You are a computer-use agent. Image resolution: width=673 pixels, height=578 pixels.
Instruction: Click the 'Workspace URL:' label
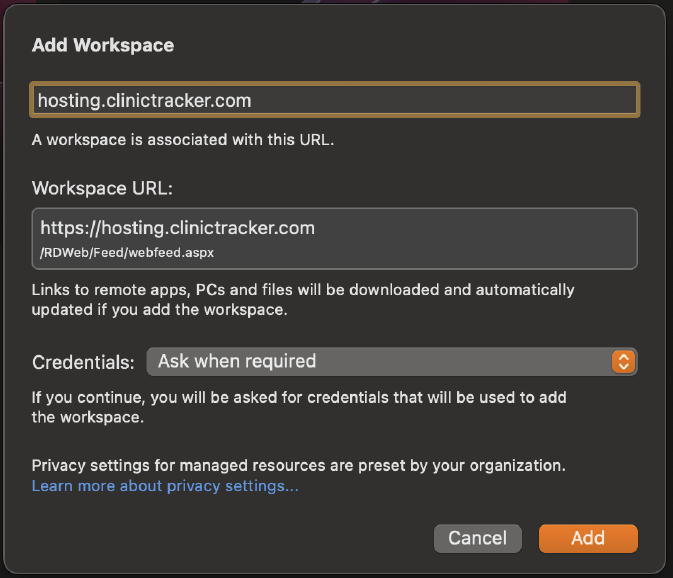[x=102, y=188]
